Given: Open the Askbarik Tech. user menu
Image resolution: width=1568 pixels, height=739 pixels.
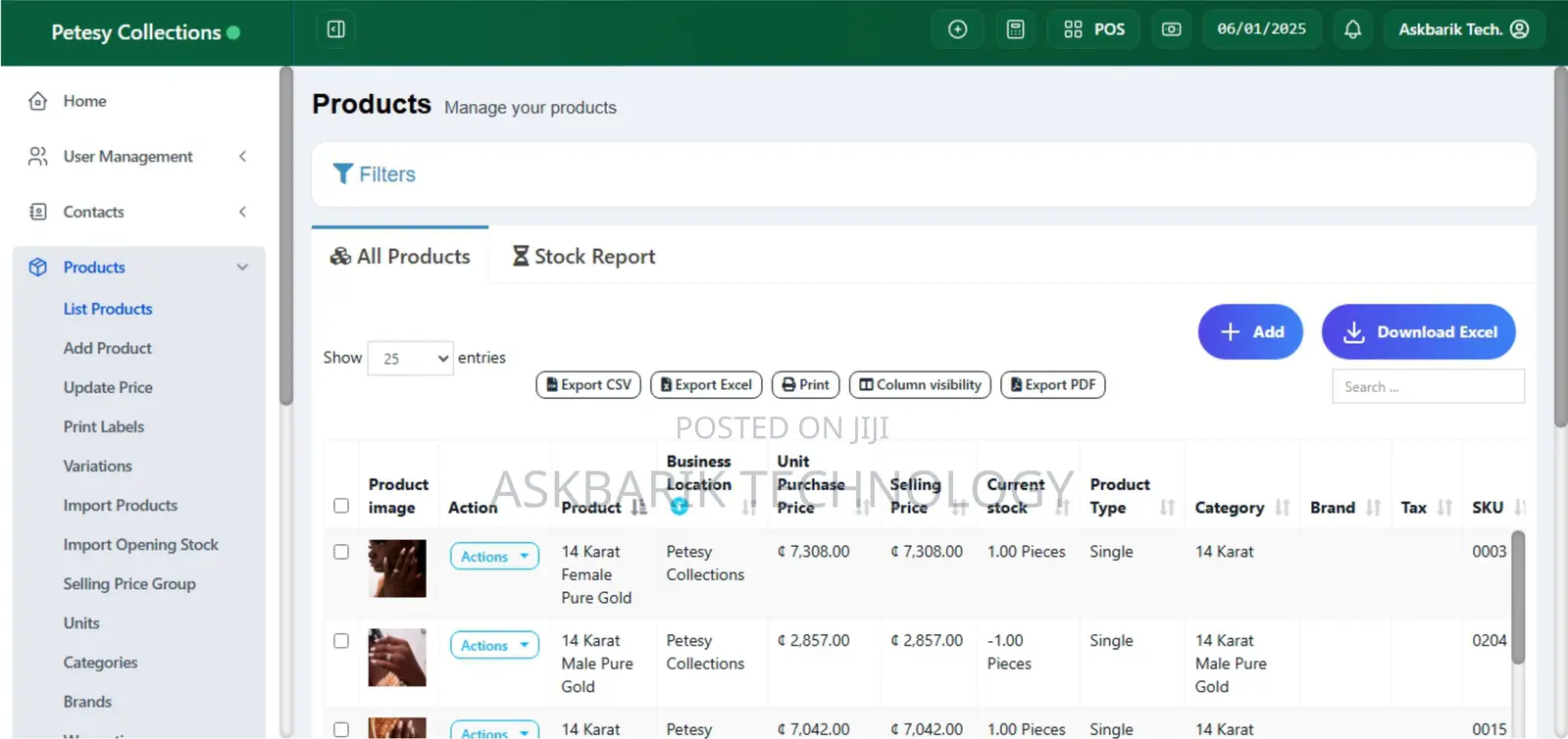Looking at the screenshot, I should coord(1464,29).
